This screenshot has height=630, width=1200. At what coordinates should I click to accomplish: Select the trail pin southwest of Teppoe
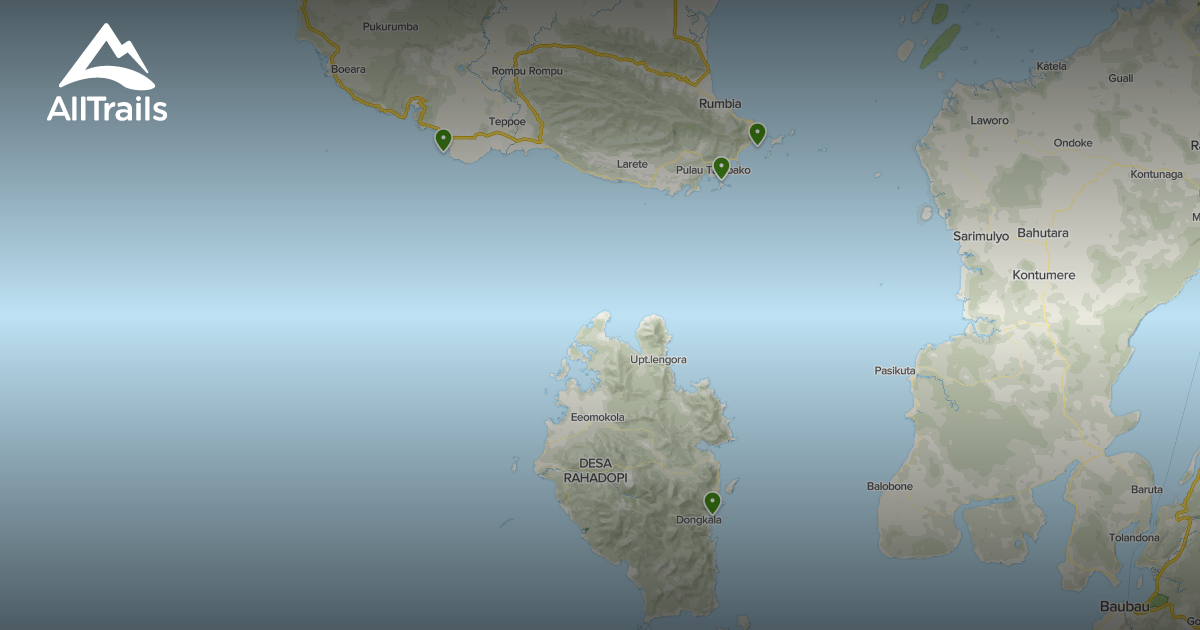pyautogui.click(x=443, y=140)
